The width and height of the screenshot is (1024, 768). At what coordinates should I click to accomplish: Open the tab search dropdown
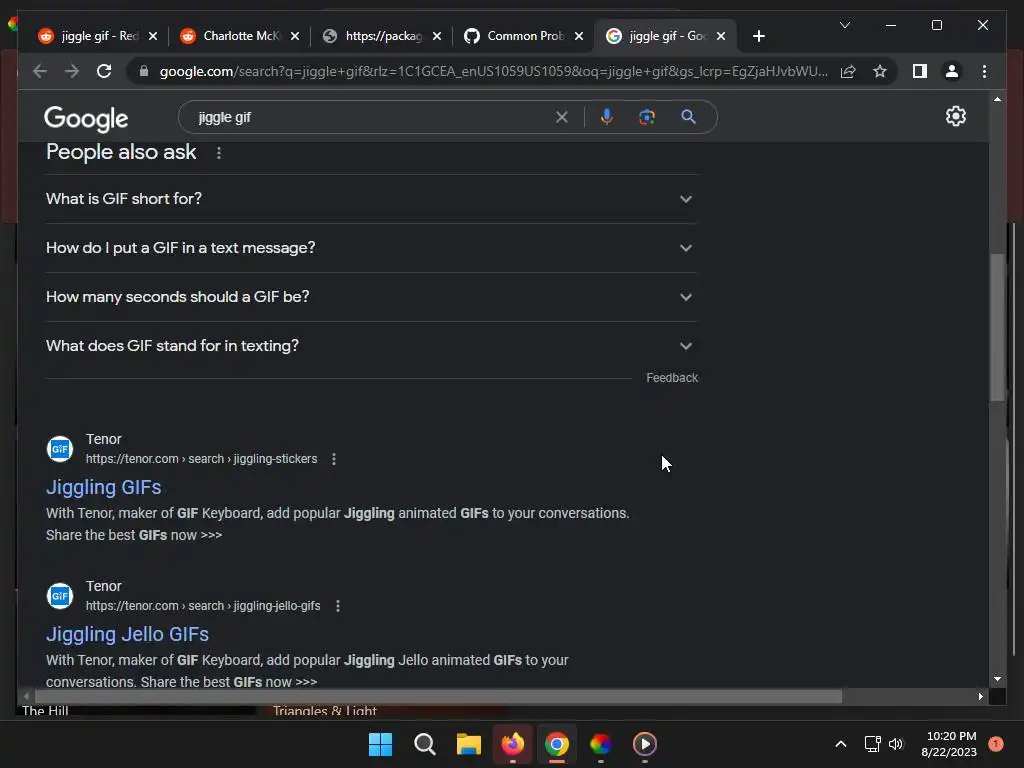(x=844, y=25)
